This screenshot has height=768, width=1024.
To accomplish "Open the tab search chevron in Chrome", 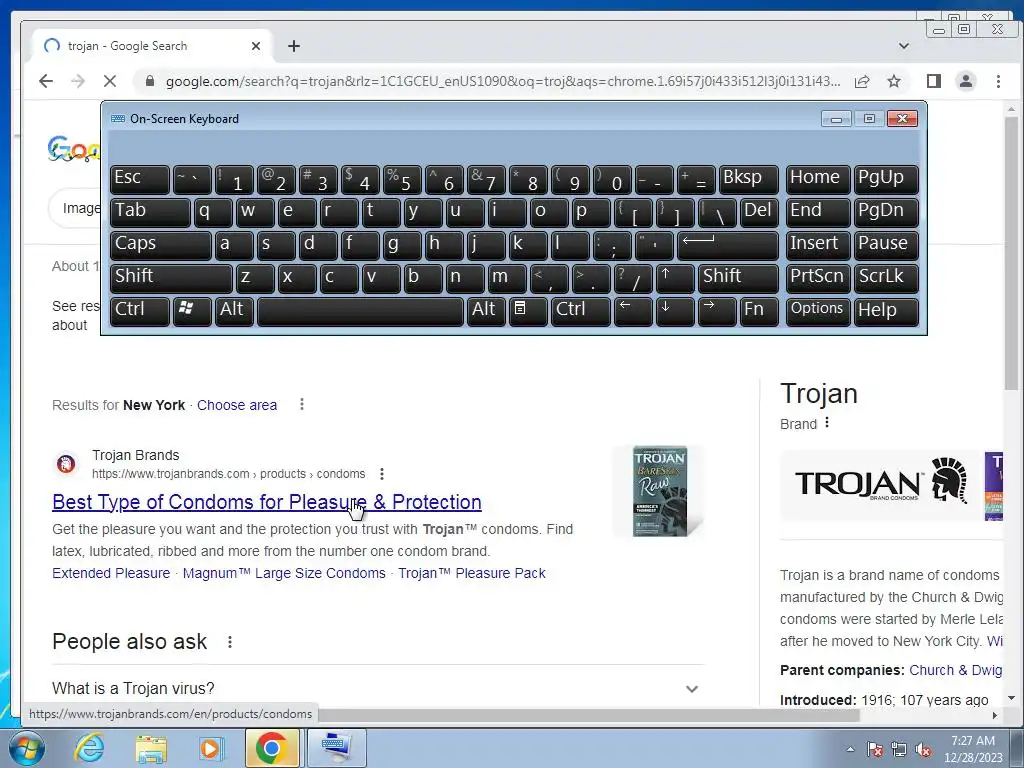I will tap(904, 46).
